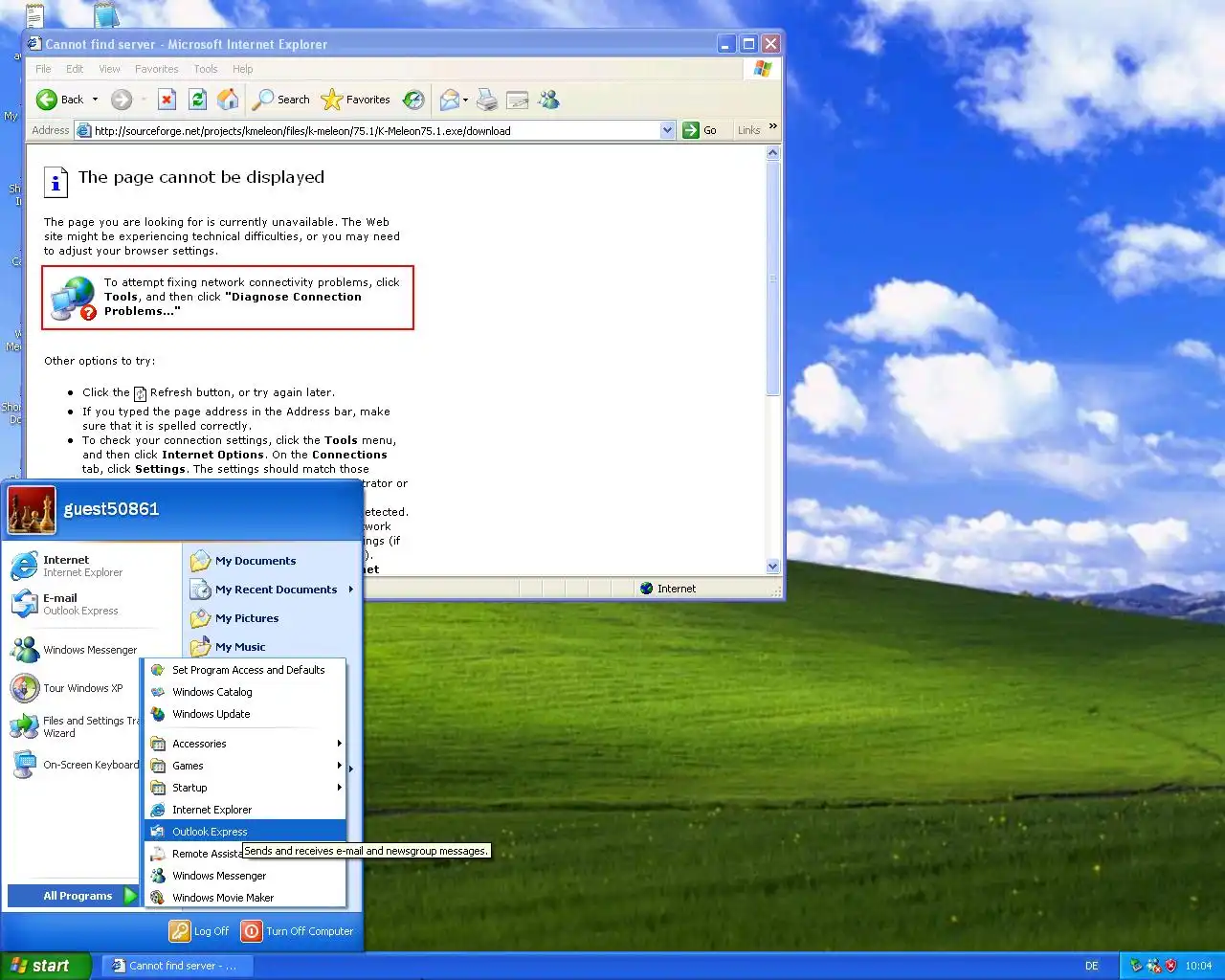The width and height of the screenshot is (1225, 980).
Task: Click the red security shield tray icon
Action: [x=1170, y=966]
